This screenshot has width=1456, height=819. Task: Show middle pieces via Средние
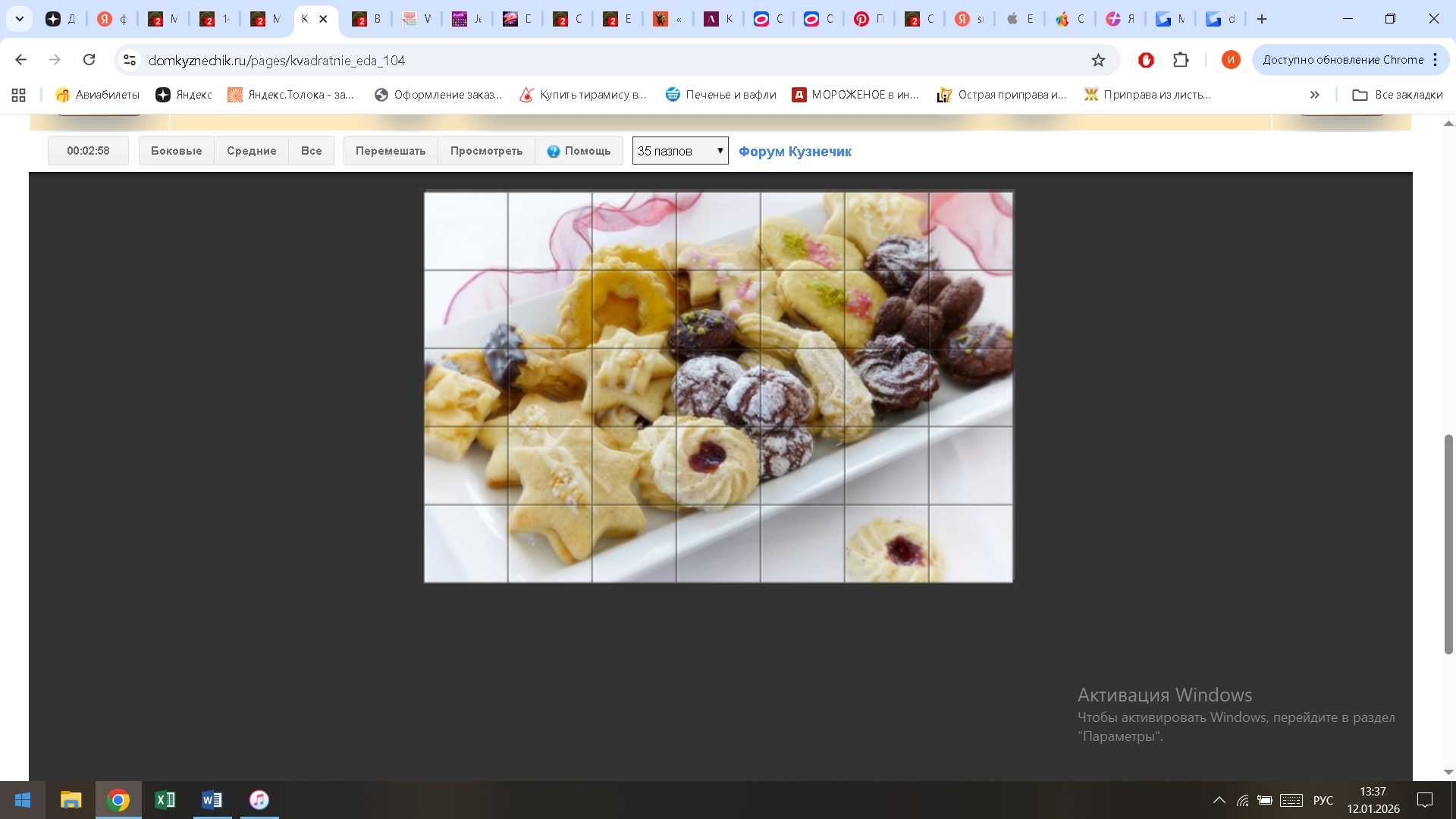coord(251,151)
